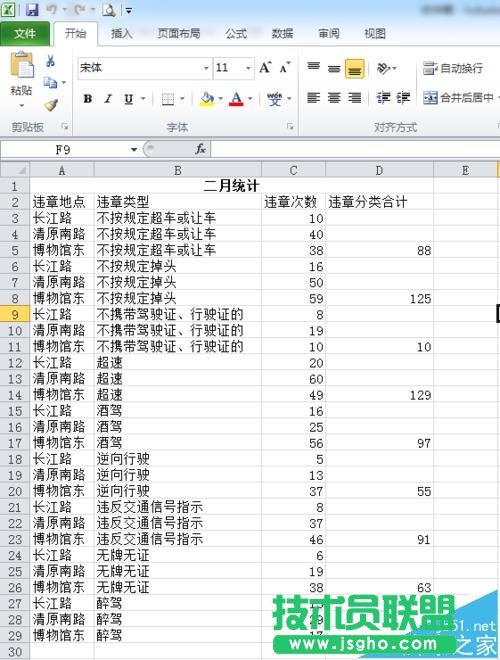
Task: Select column D header
Action: coord(379,170)
